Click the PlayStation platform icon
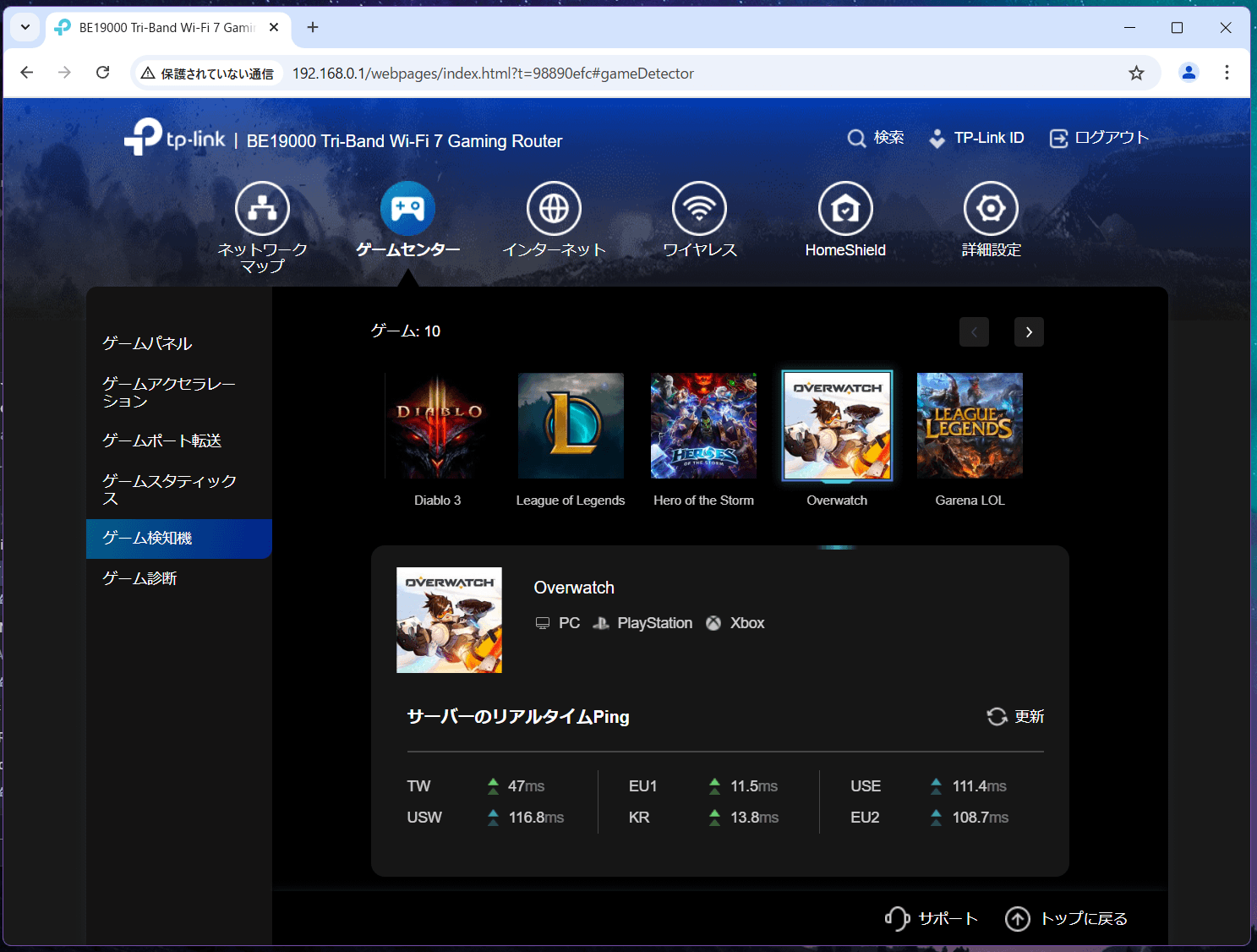This screenshot has height=952, width=1257. tap(601, 623)
